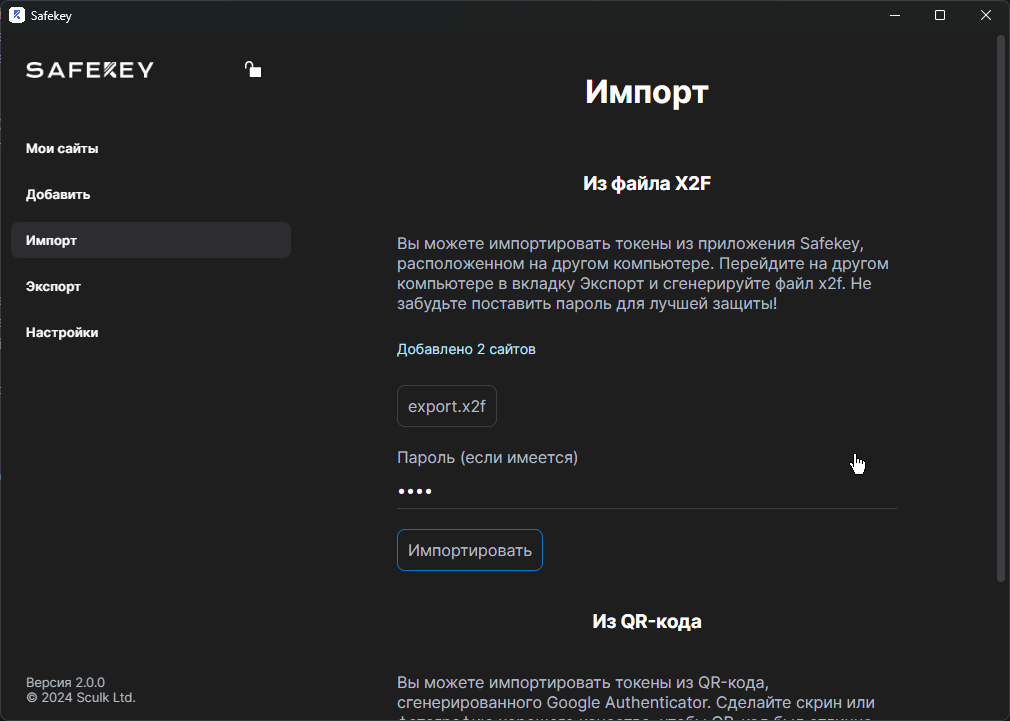Click the 'Пароль (если имеется)' label
Image resolution: width=1010 pixels, height=721 pixels.
pos(487,457)
